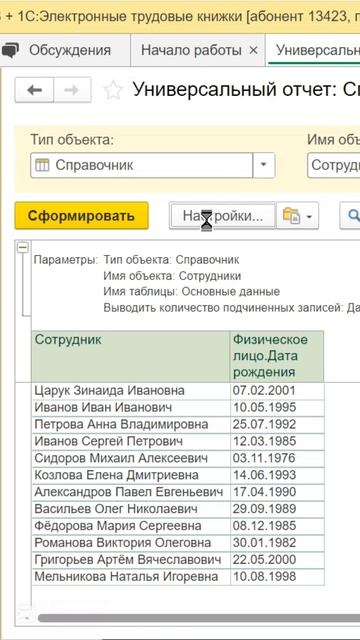Click the magnifier search icon

point(352,216)
